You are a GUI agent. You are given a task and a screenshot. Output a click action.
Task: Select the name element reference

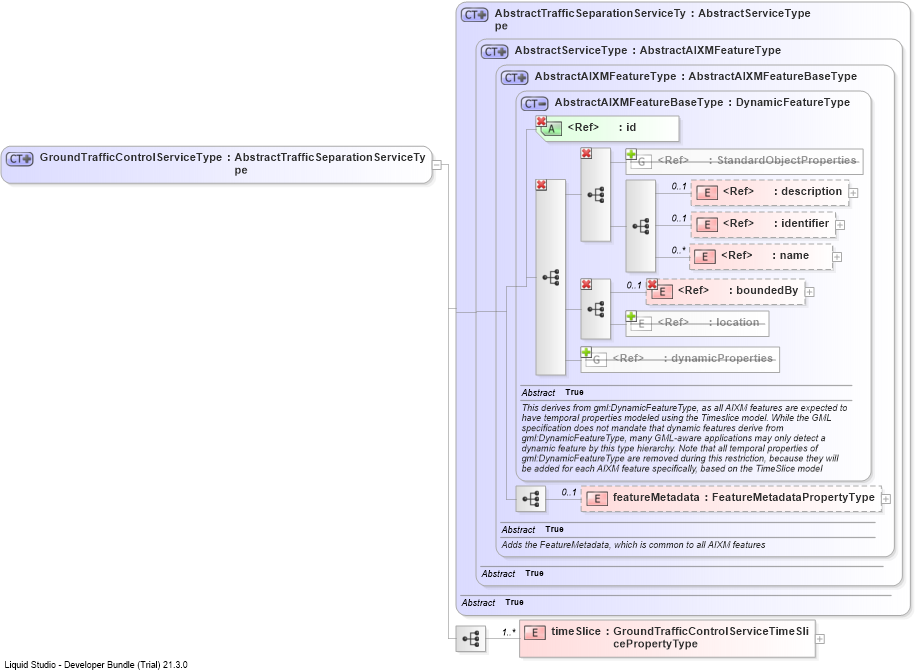[x=761, y=257]
